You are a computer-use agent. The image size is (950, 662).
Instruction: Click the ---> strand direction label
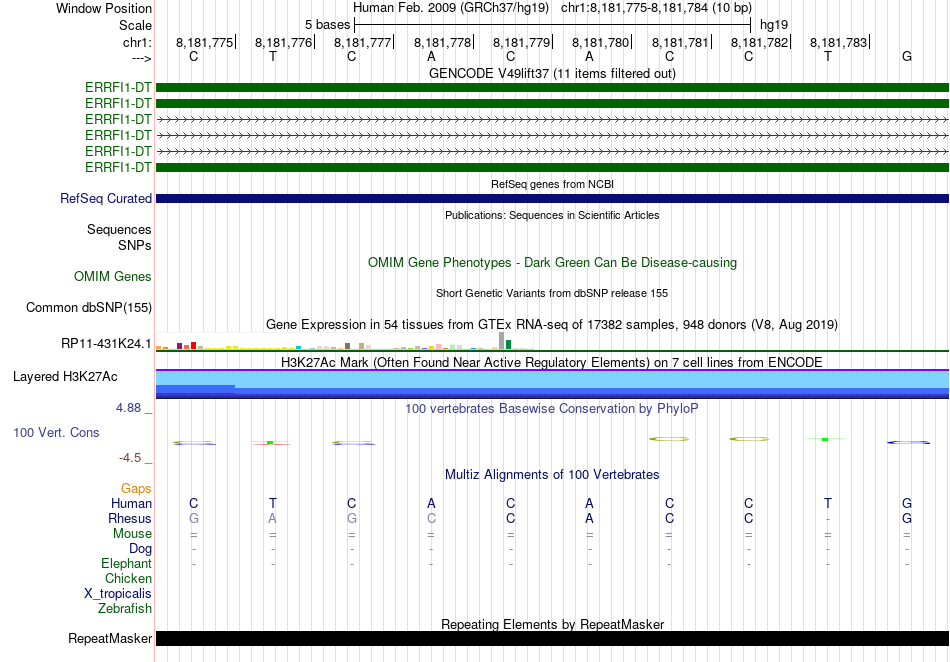tap(141, 58)
